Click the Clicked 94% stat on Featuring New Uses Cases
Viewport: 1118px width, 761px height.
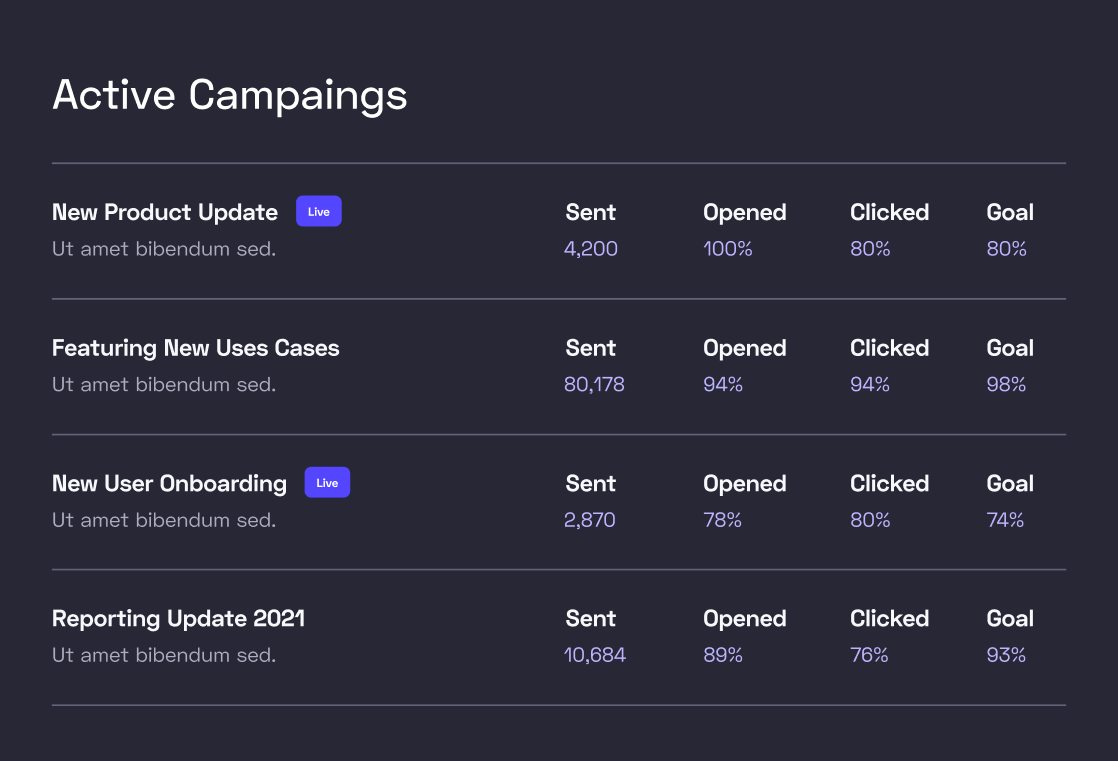[x=869, y=384]
